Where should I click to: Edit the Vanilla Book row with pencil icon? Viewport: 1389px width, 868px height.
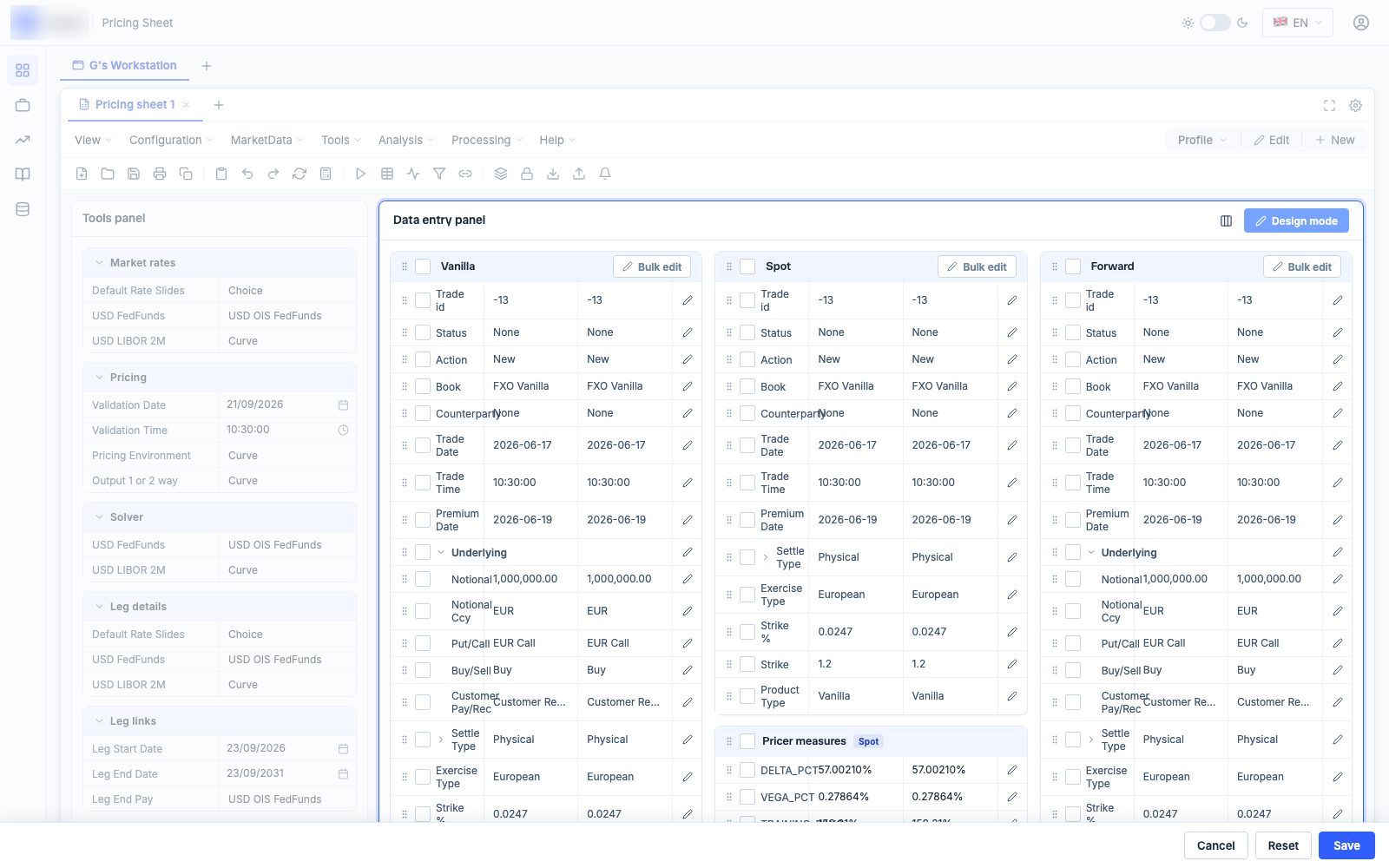(688, 386)
